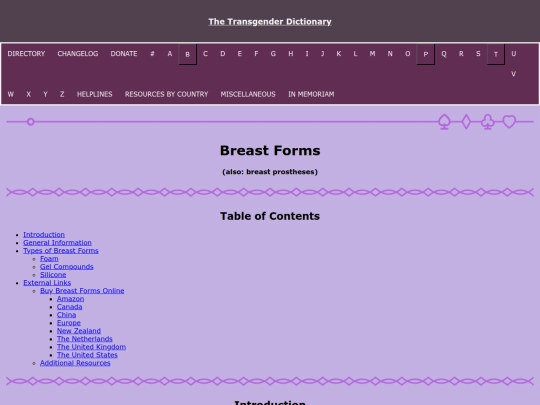Follow the Amazon link
This screenshot has height=405, width=540.
pos(70,299)
